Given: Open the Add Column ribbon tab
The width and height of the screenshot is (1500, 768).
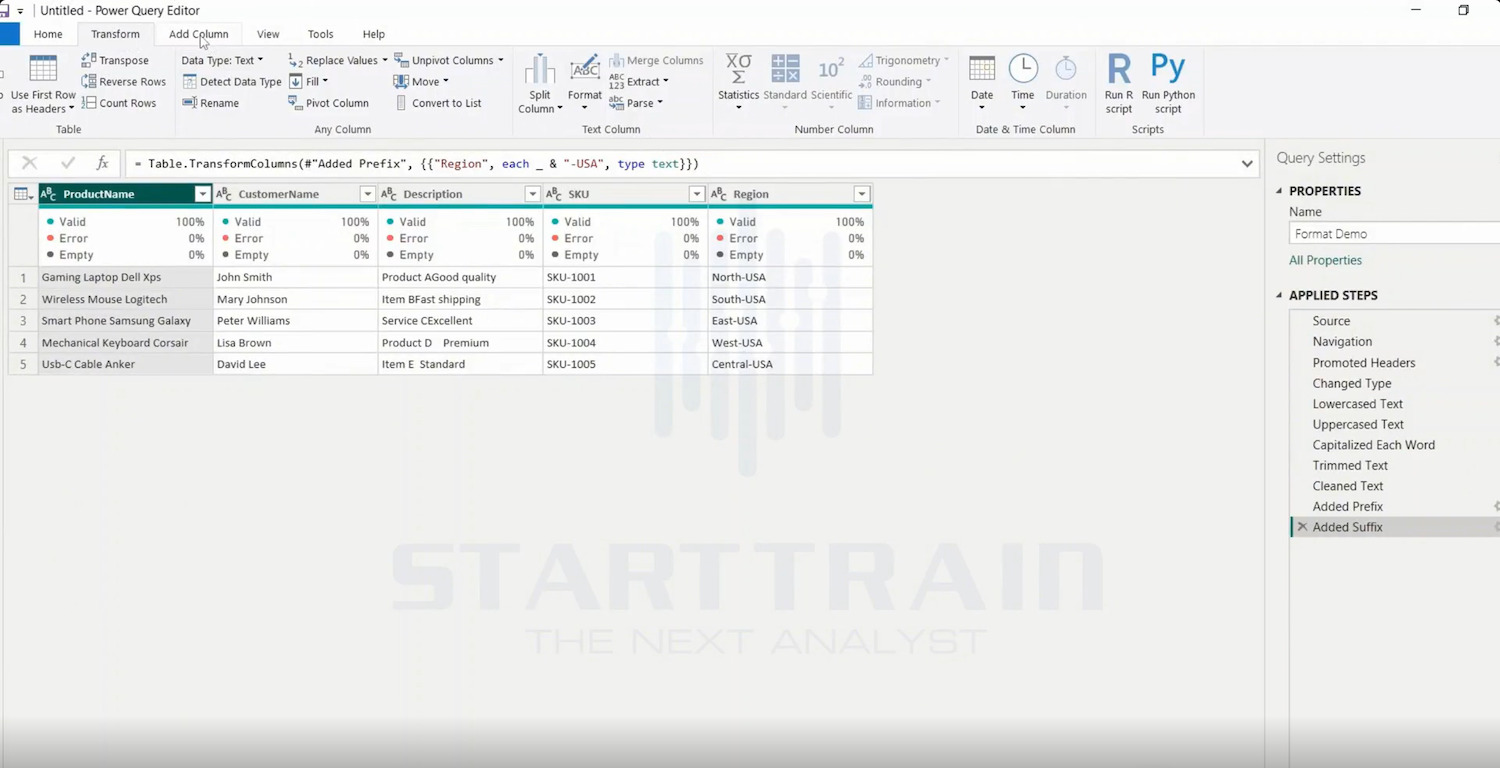Looking at the screenshot, I should click(198, 34).
